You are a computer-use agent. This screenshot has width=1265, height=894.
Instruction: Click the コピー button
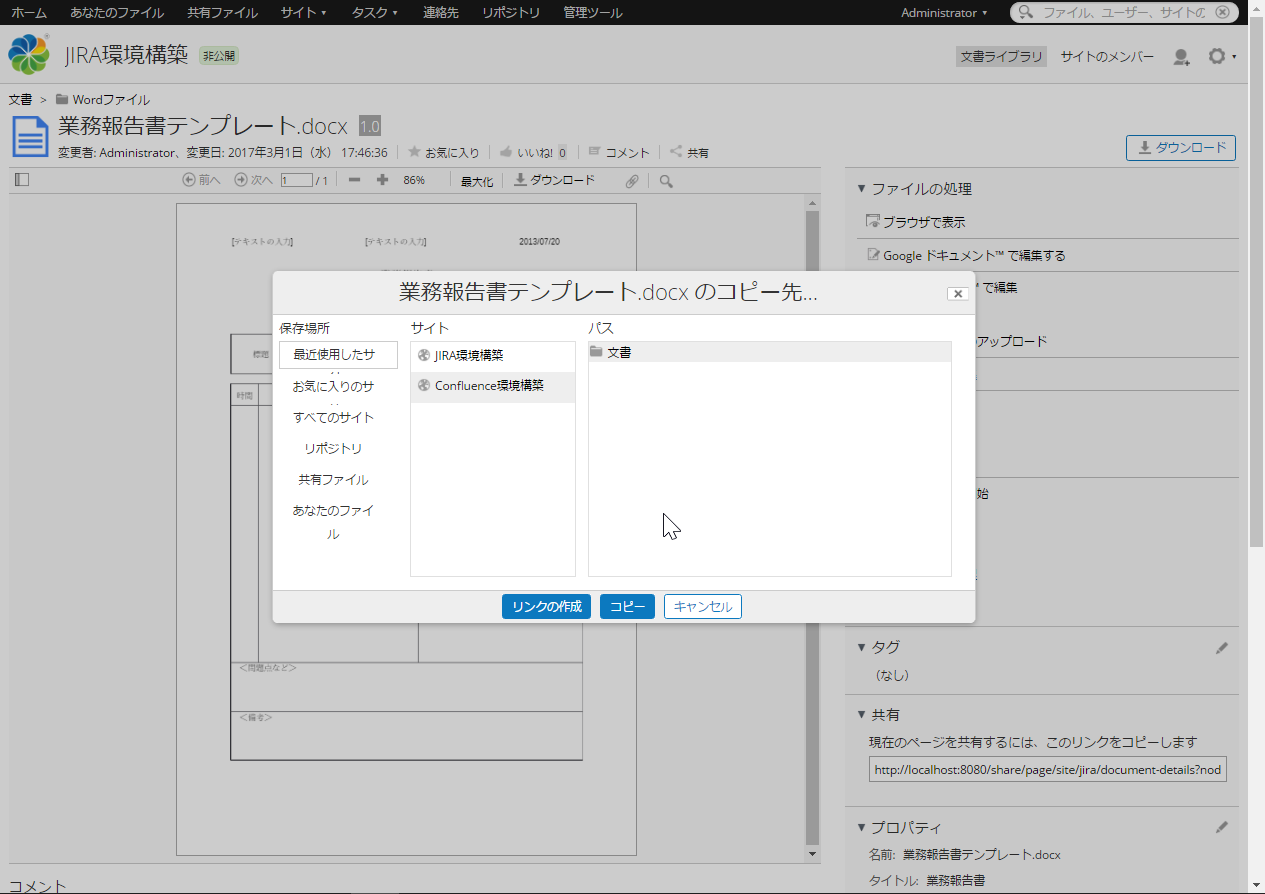click(x=627, y=606)
